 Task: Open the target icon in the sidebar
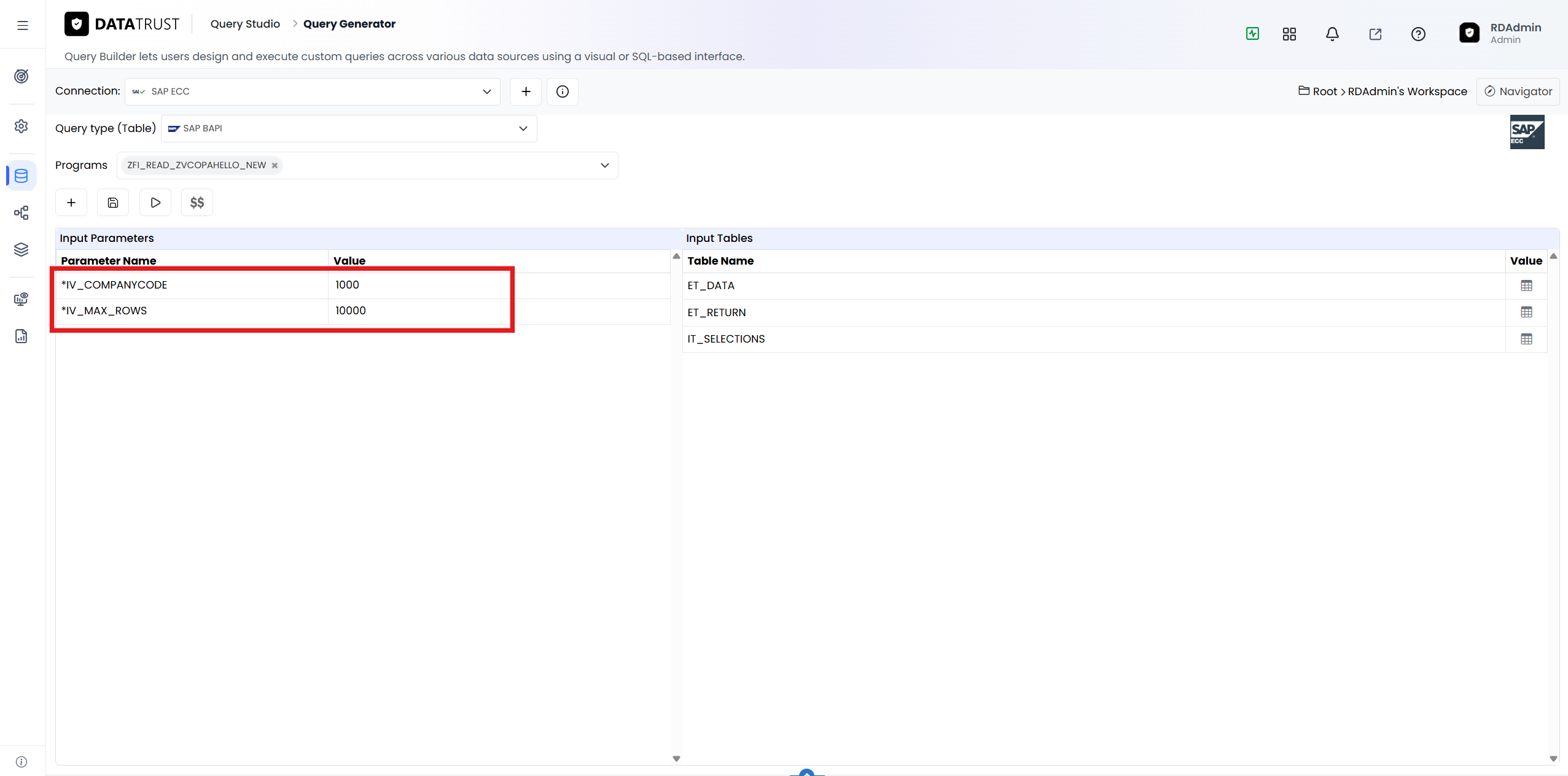(x=21, y=76)
